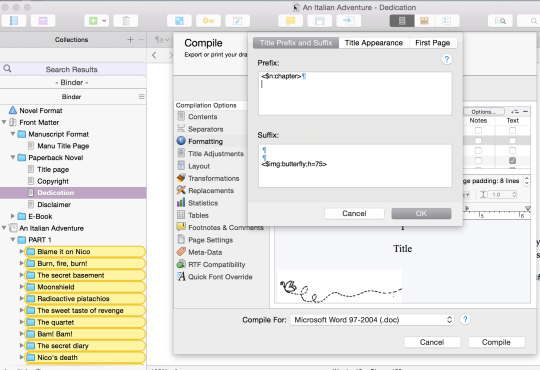Expand the Blame it on Nico folder
The height and width of the screenshot is (370, 540).
[x=21, y=251]
